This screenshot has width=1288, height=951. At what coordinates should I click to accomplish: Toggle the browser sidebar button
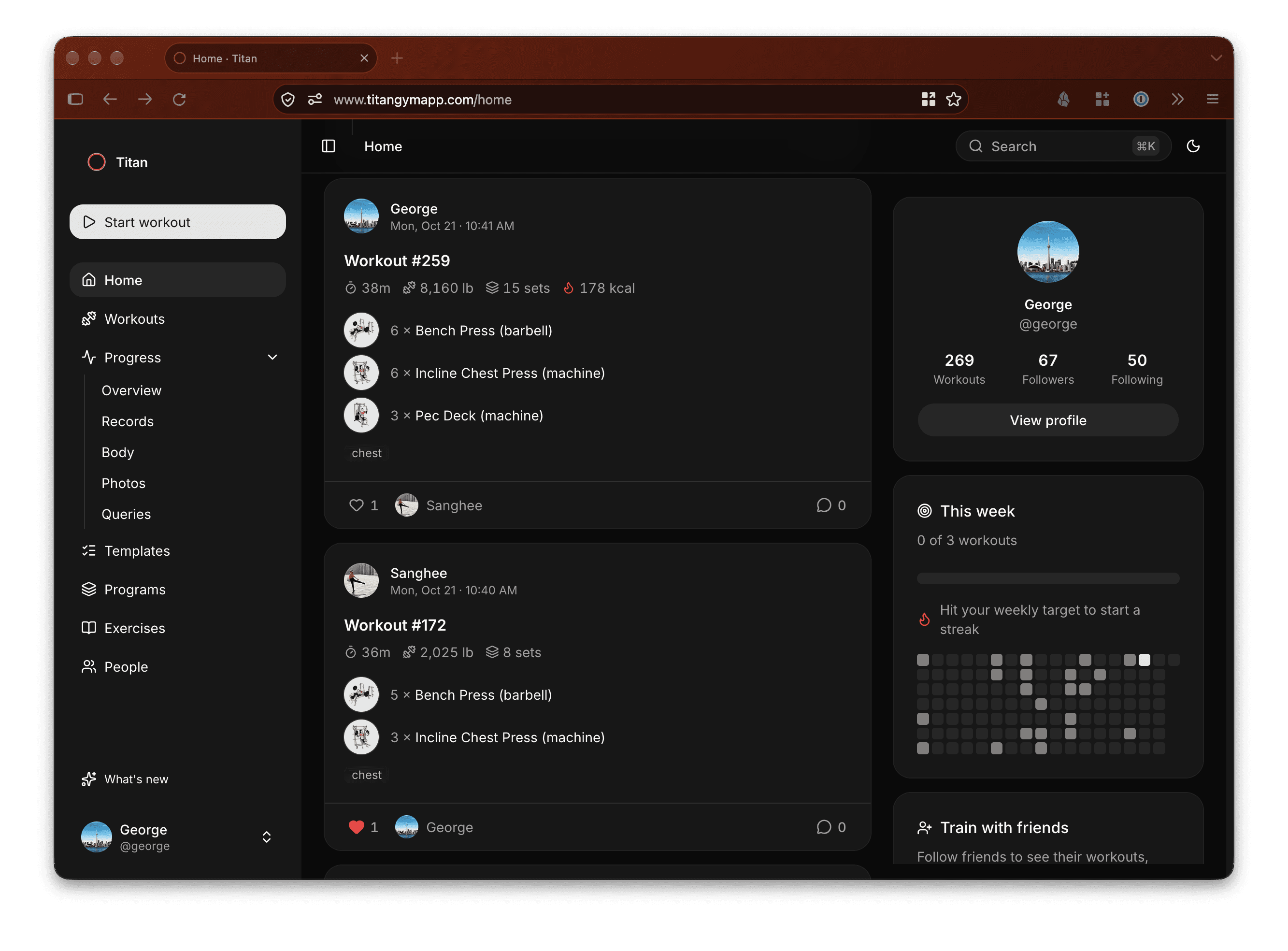[75, 100]
